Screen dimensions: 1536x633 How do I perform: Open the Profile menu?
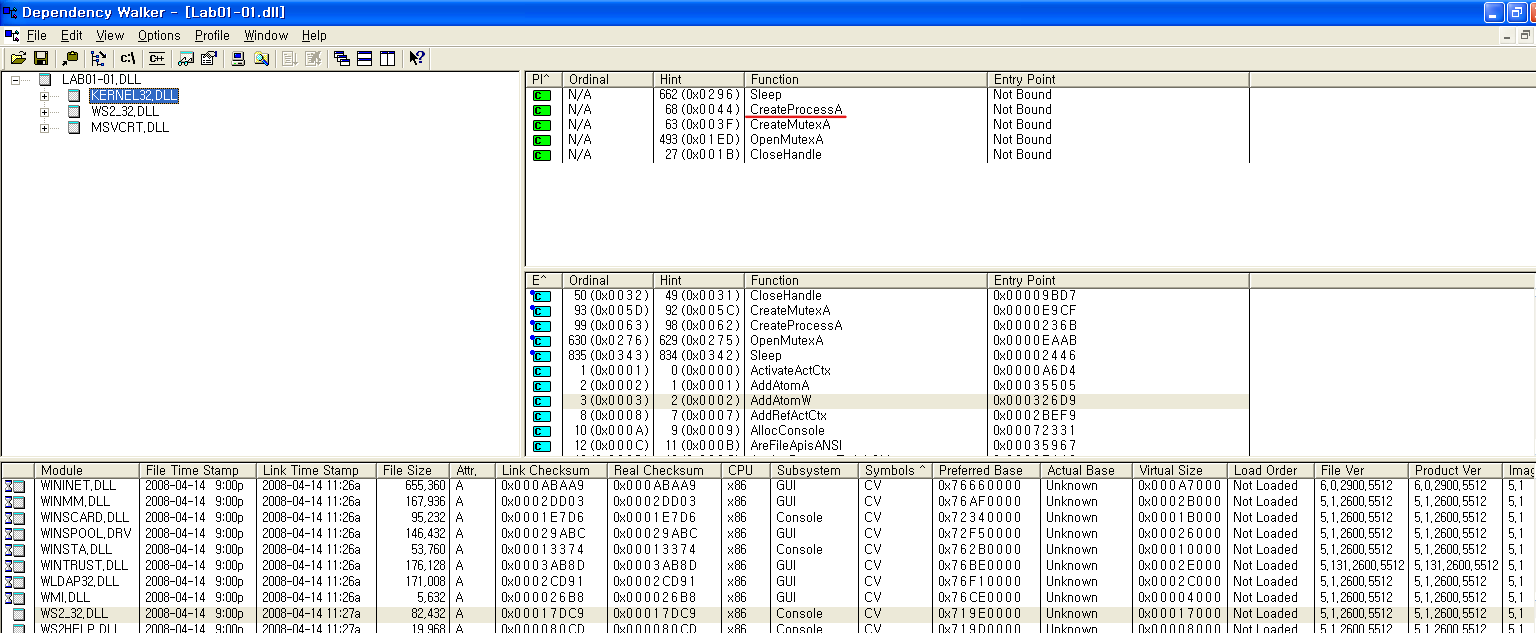click(x=212, y=35)
